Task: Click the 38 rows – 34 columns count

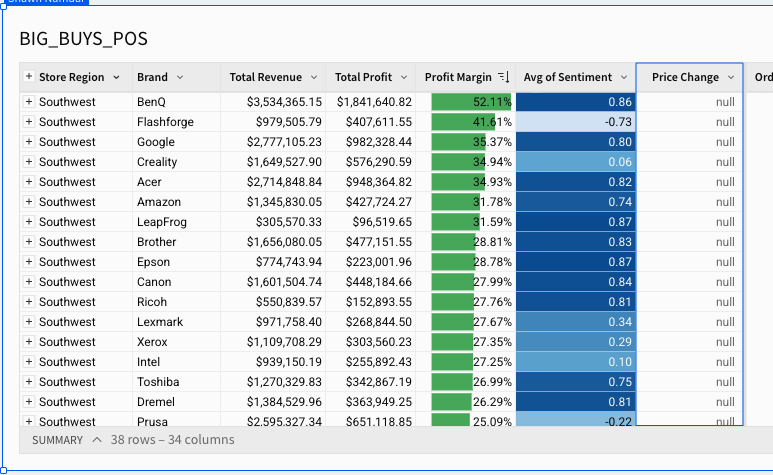Action: click(173, 440)
